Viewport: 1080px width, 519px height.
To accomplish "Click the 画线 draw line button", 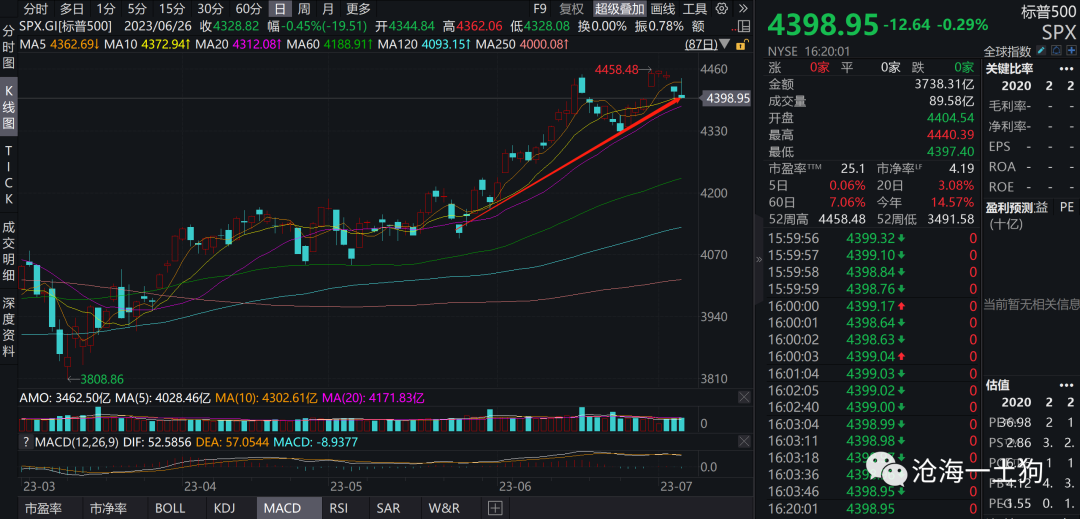I will [x=663, y=9].
